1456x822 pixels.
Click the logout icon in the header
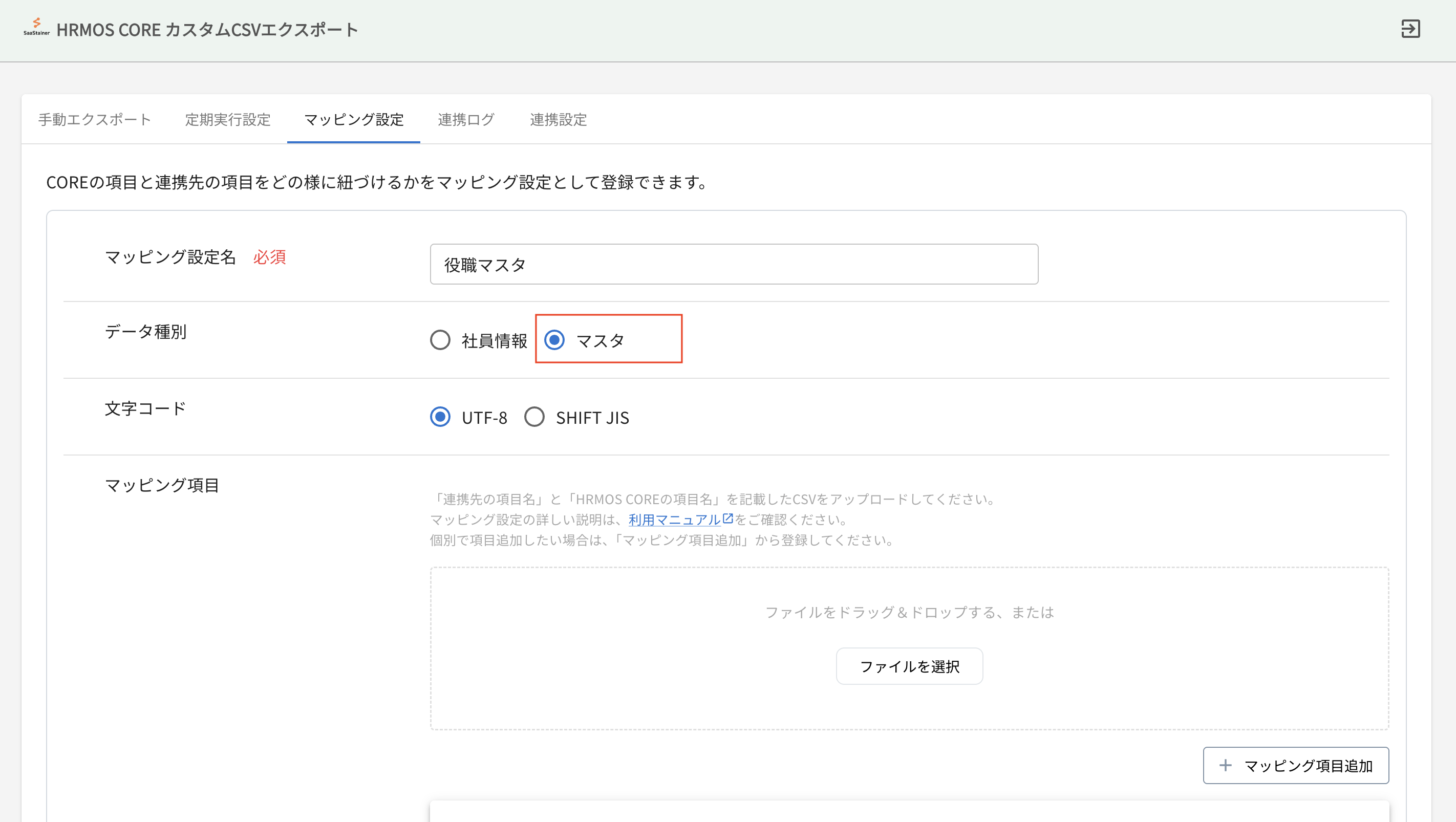[1410, 29]
